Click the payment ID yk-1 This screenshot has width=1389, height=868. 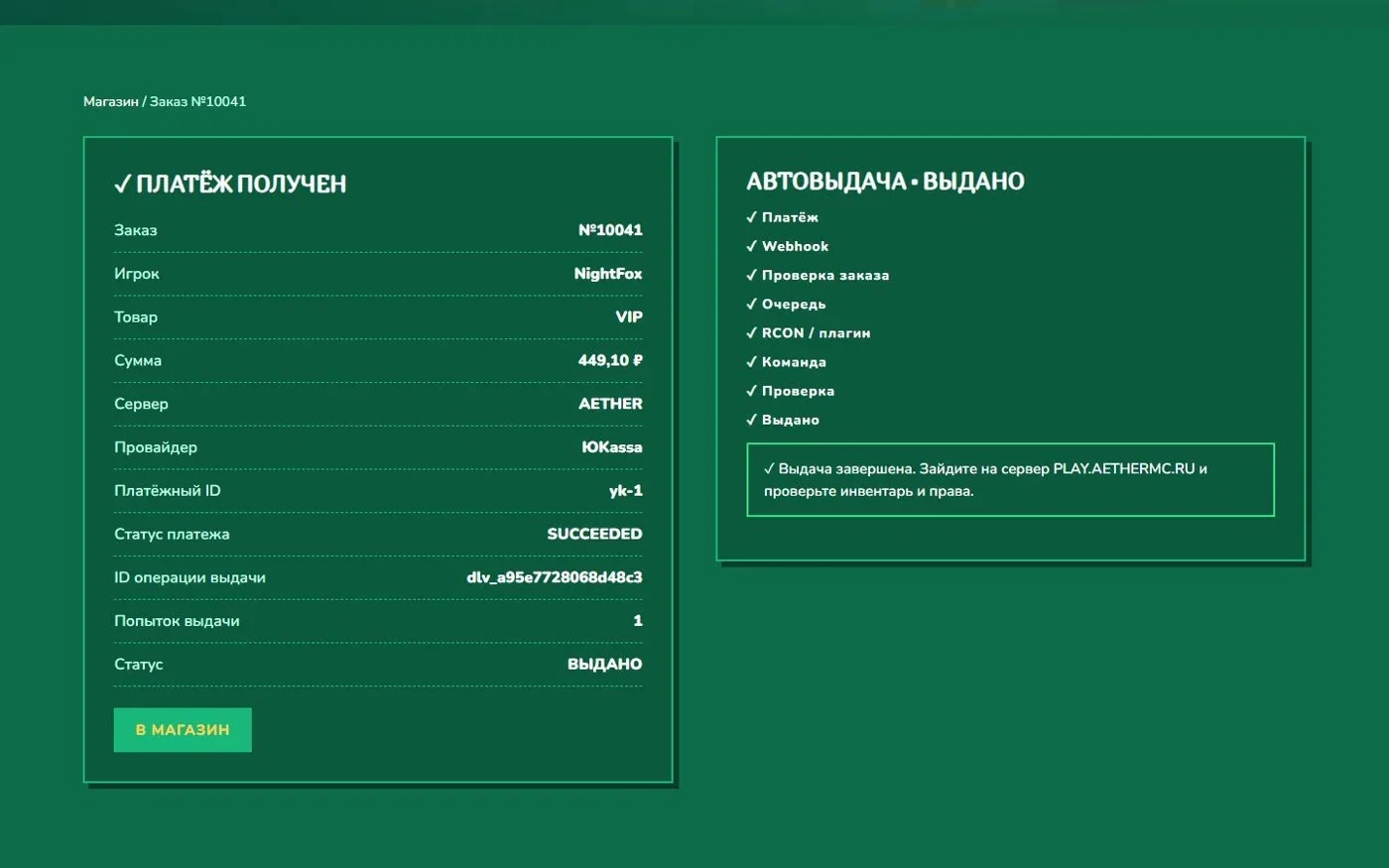626,491
